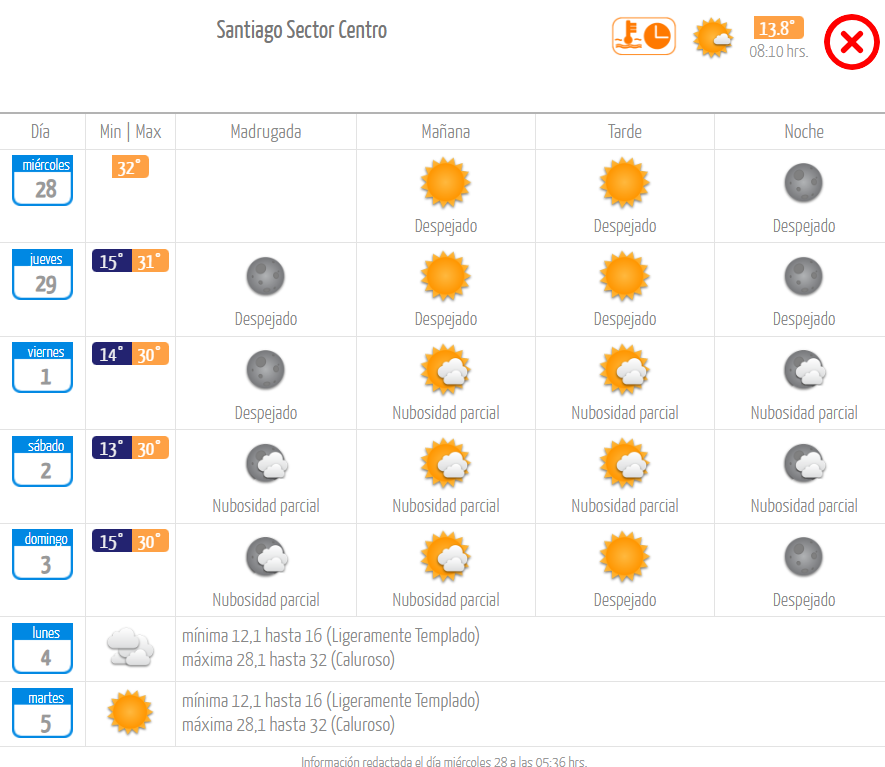885x767 pixels.
Task: Select the miércoles 28 calendar icon
Action: 43,180
